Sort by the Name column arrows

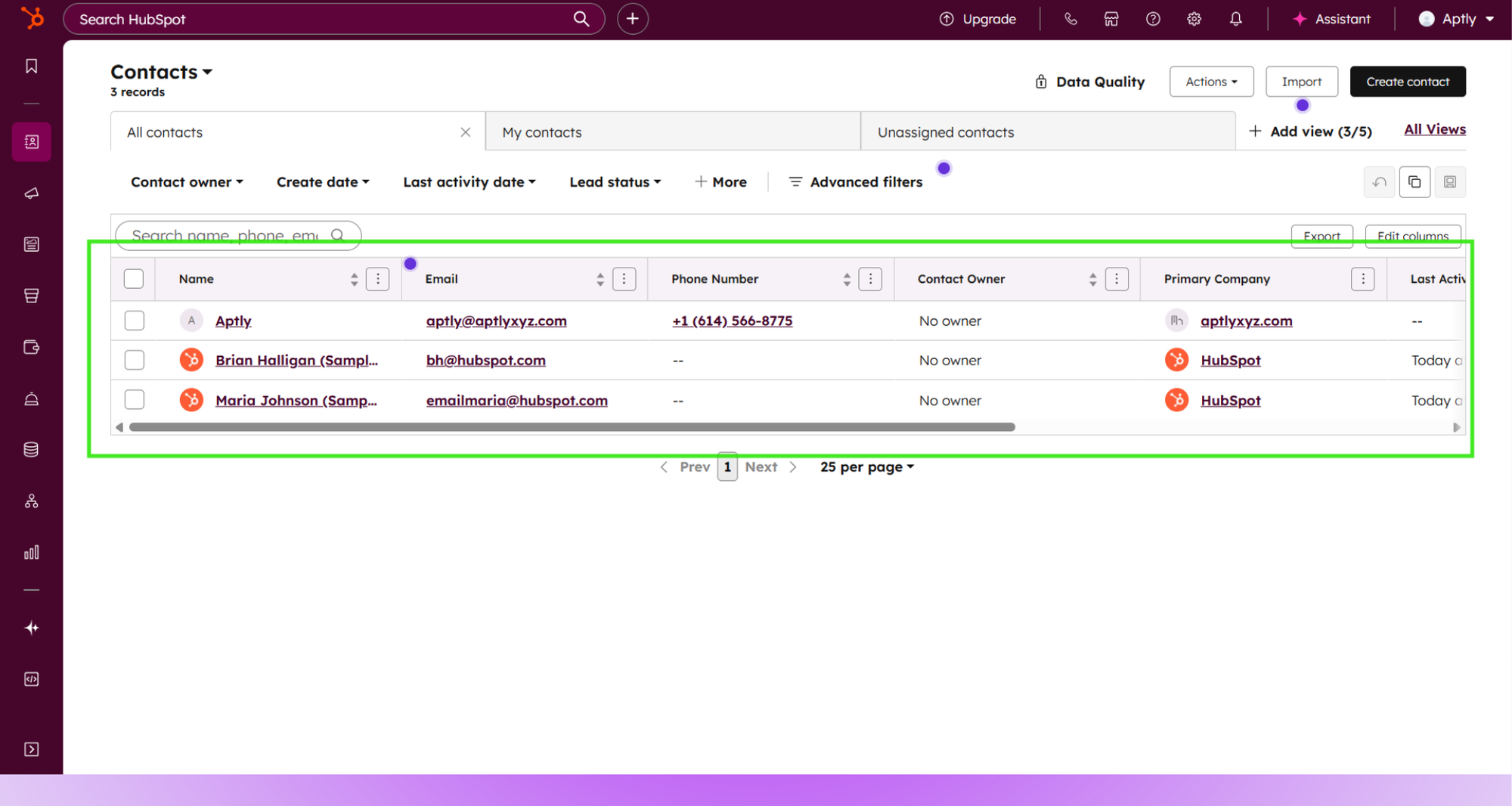point(354,279)
